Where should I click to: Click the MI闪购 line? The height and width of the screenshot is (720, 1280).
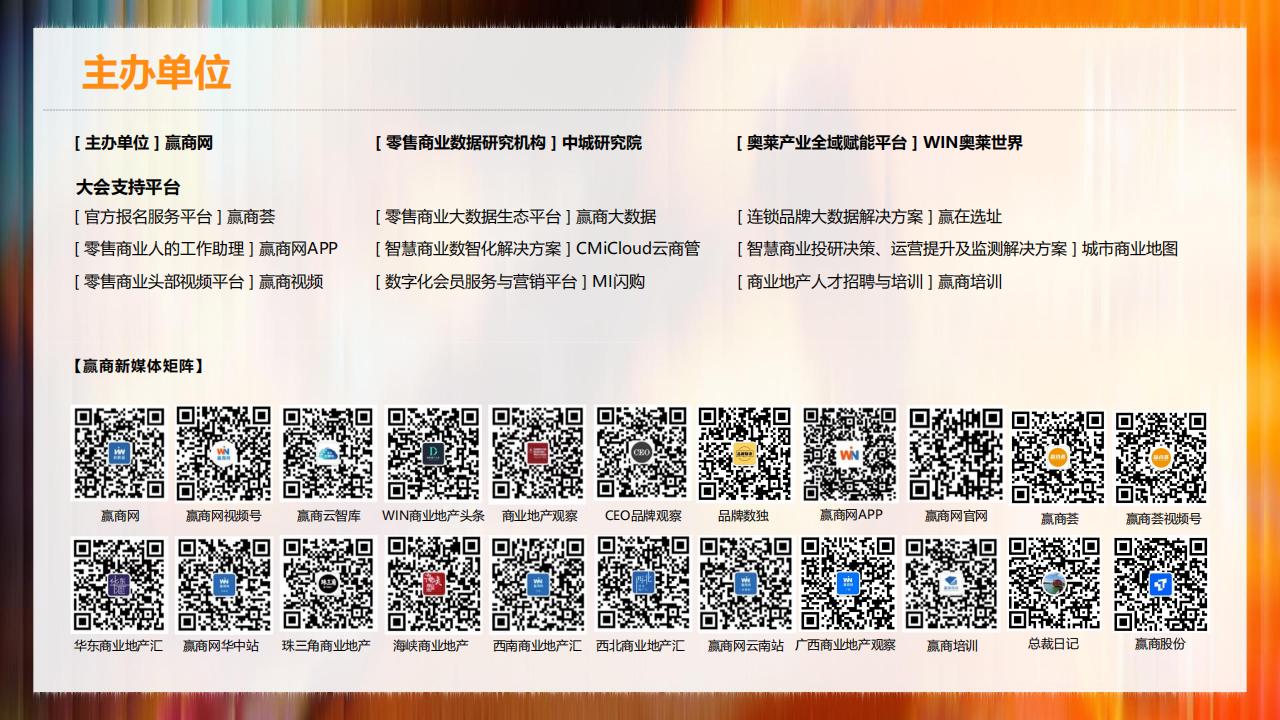pyautogui.click(x=510, y=282)
